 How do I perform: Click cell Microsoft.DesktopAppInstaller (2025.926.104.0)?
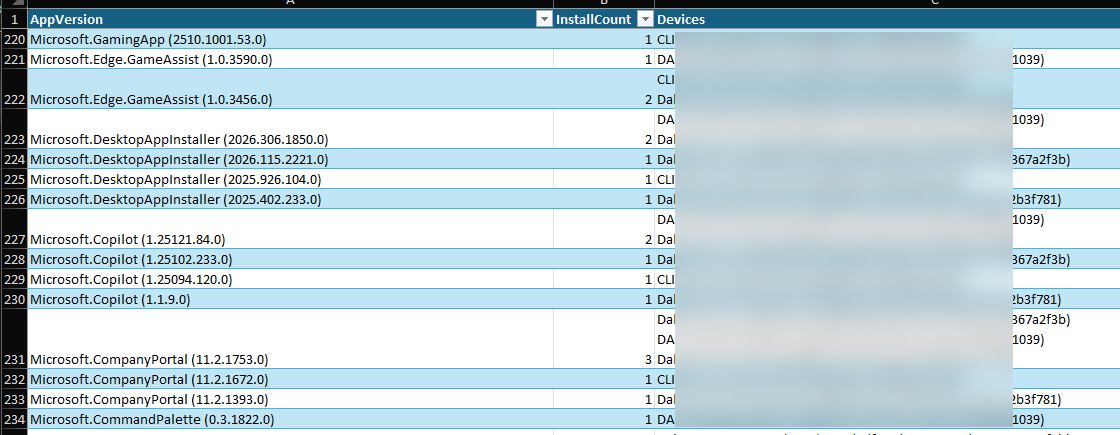tap(291, 179)
